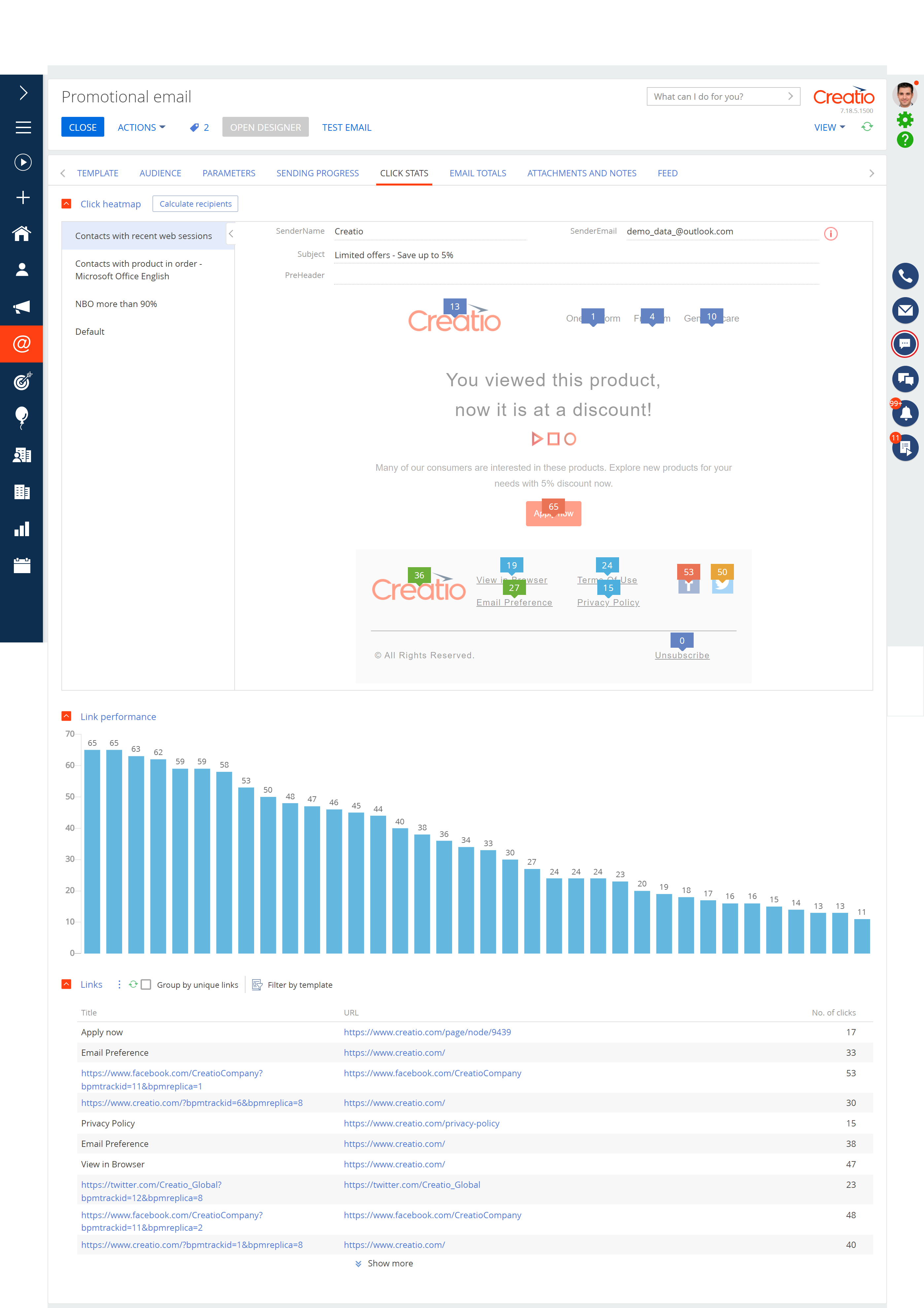Open the Dashboards bar-chart icon in sidebar
The image size is (924, 1308).
tap(22, 529)
